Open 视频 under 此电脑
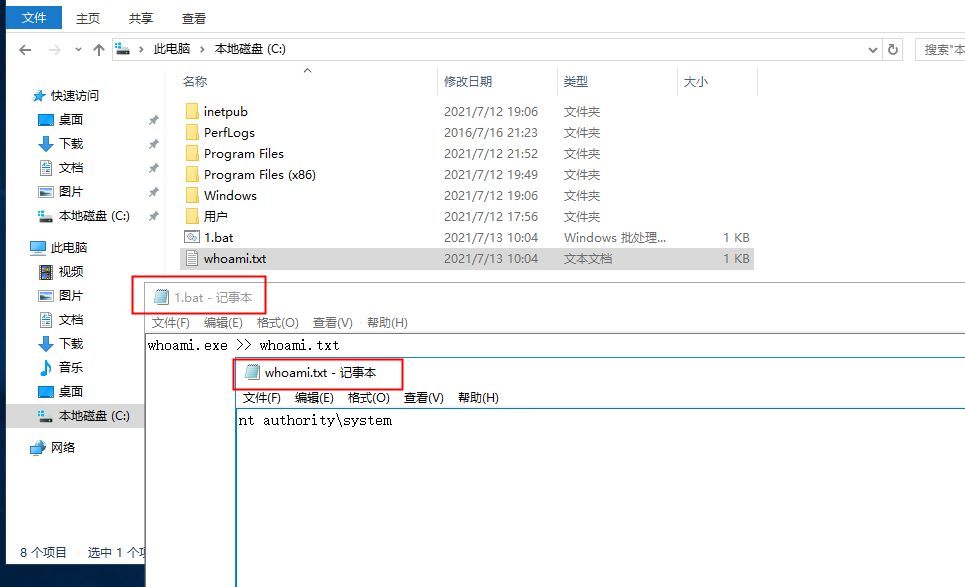The image size is (965, 587). click(71, 271)
